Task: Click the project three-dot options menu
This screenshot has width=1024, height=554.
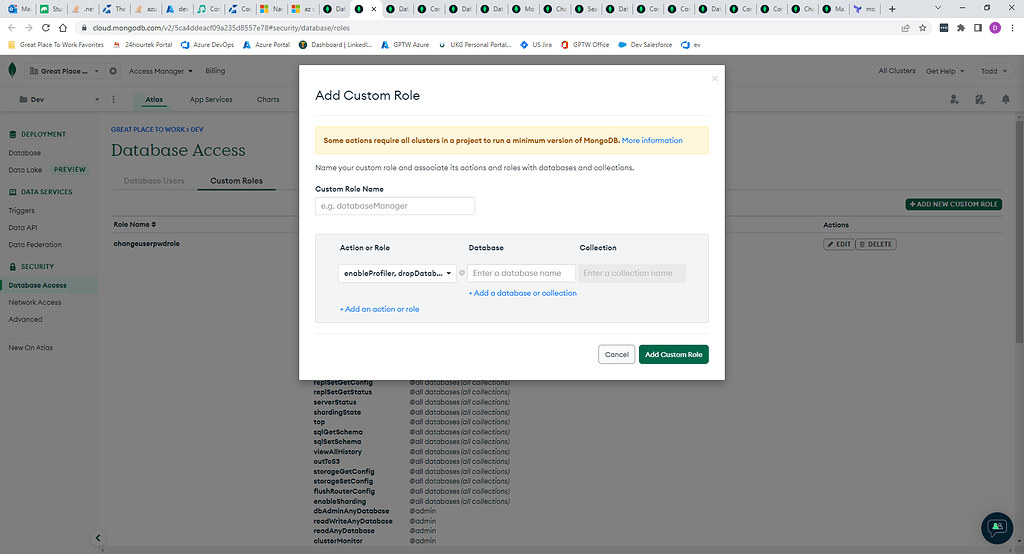Action: click(113, 100)
